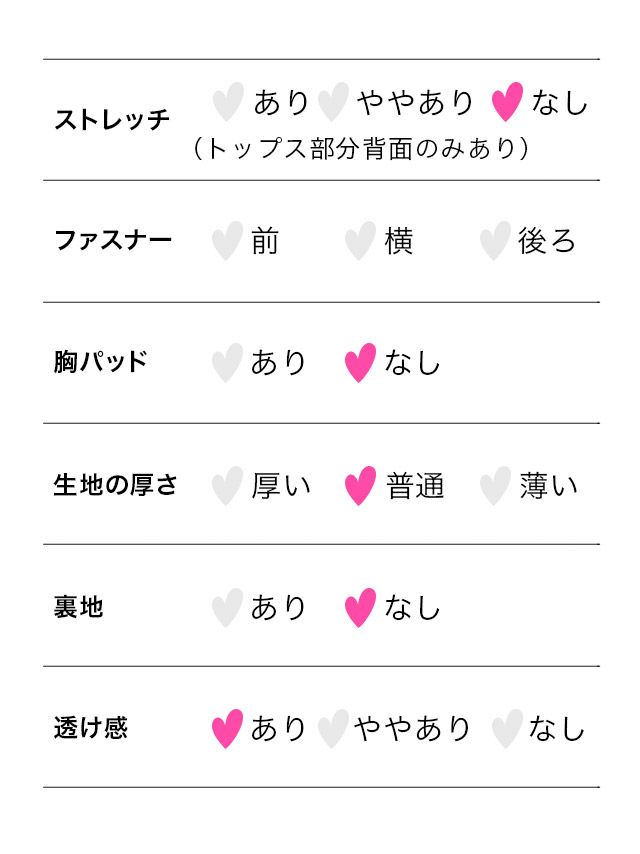
Task: Click the gray heart for 透け感 なし
Action: pyautogui.click(x=507, y=729)
